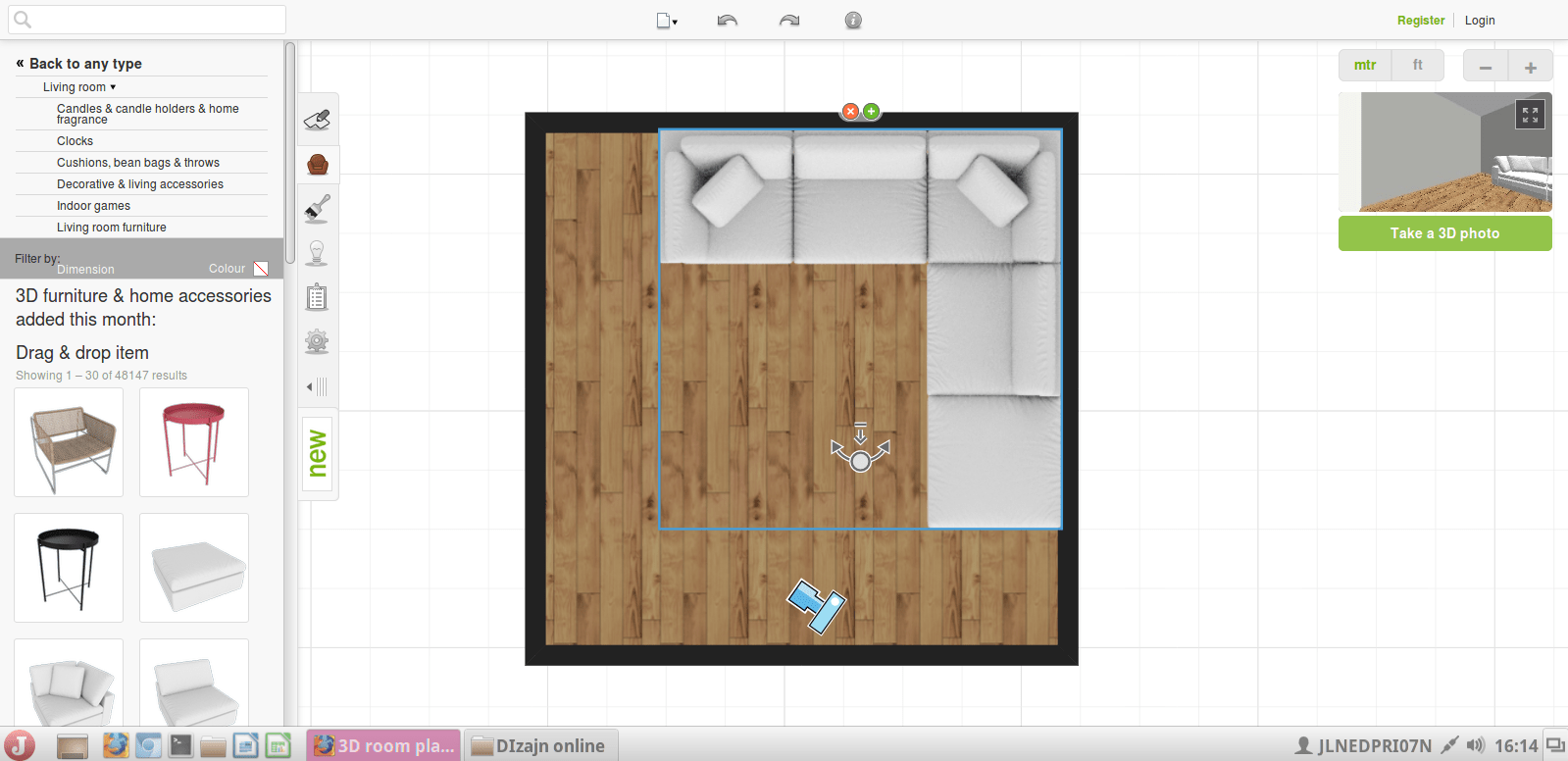
Task: Open the Dimension filter
Action: click(x=85, y=270)
